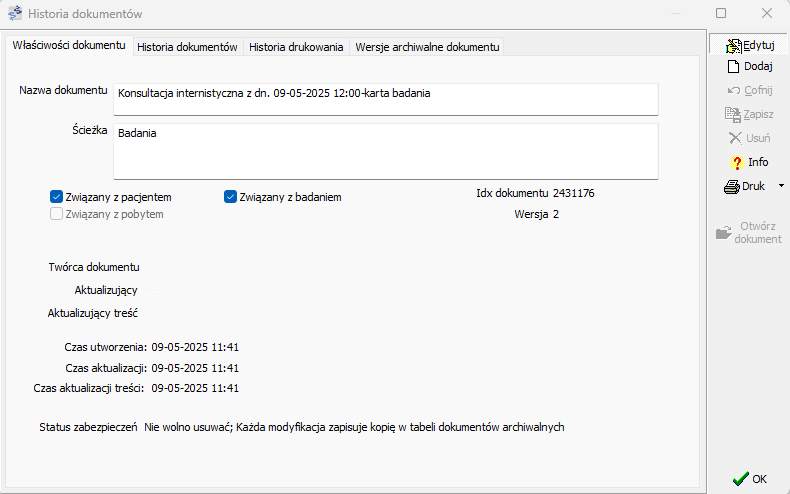The height and width of the screenshot is (494, 790).
Task: Click the Dodaj new document icon
Action: tap(733, 66)
